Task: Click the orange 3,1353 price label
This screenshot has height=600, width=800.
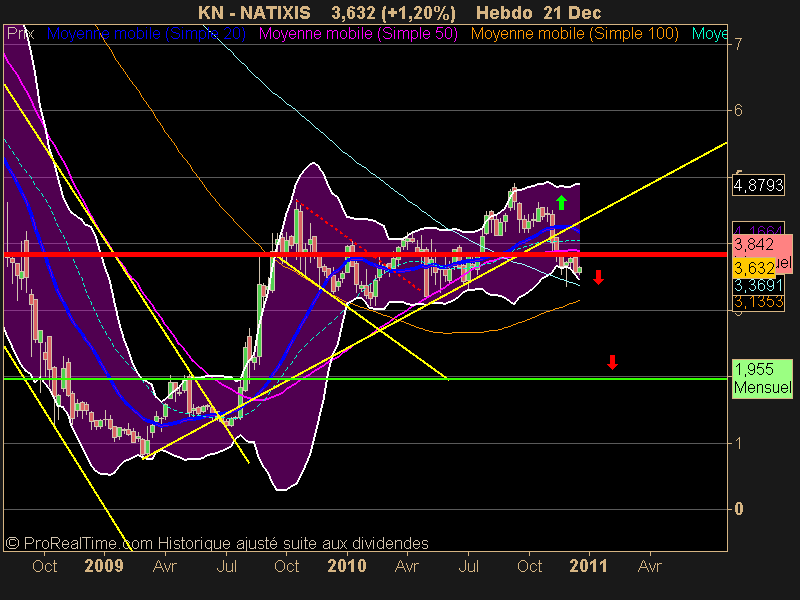Action: coord(758,302)
